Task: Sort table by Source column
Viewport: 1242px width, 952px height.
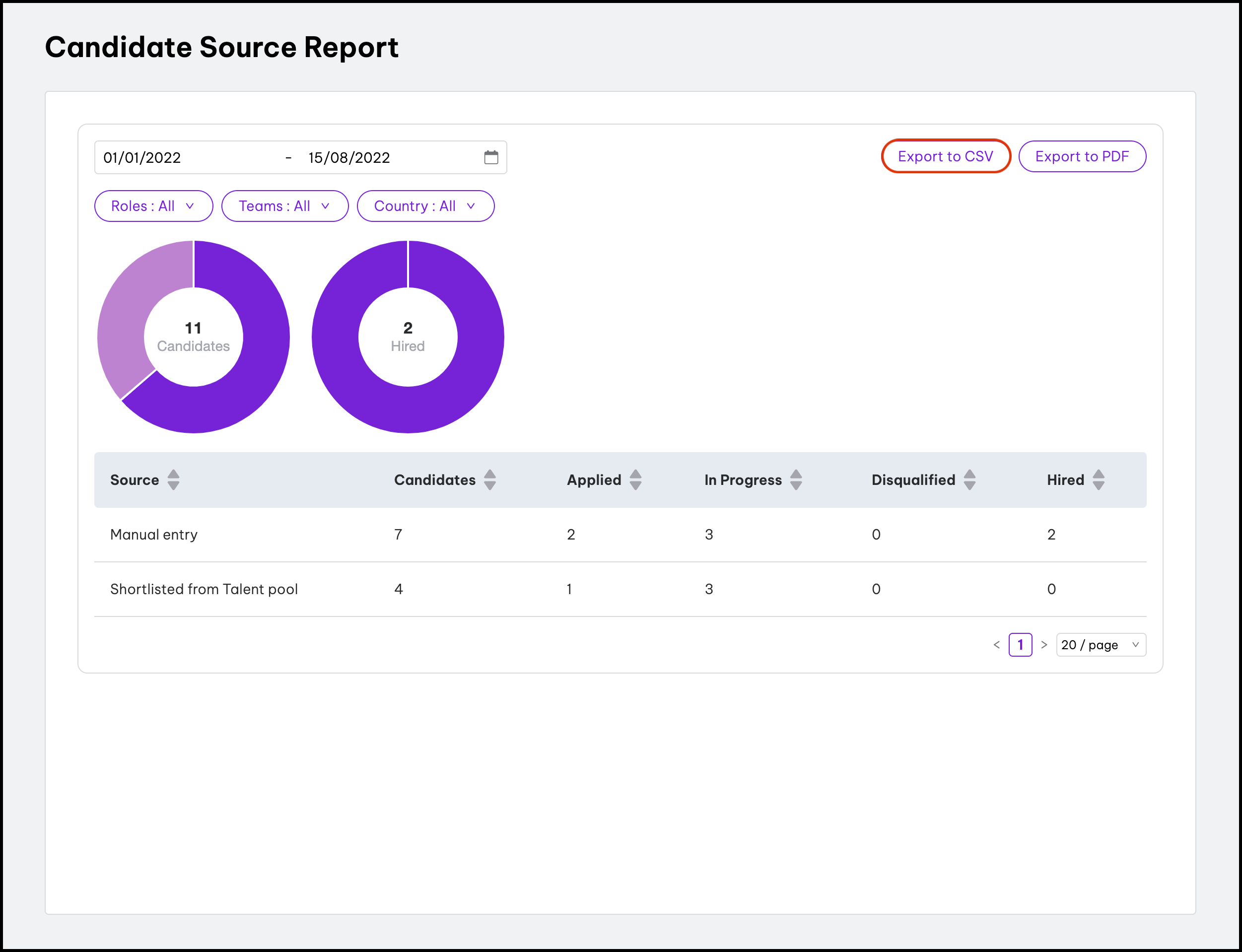Action: click(173, 480)
